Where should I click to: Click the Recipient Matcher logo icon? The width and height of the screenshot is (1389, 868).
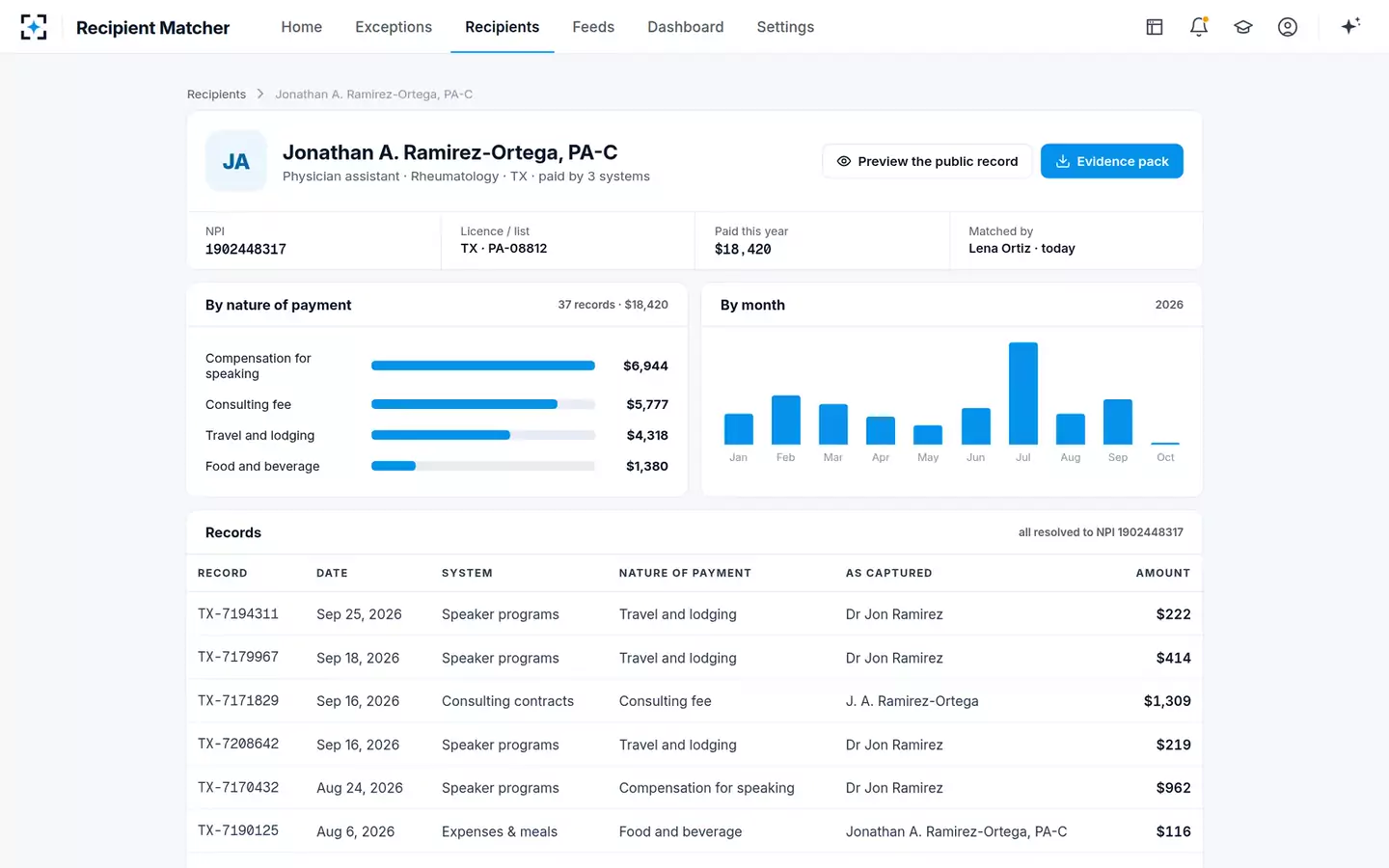click(34, 27)
